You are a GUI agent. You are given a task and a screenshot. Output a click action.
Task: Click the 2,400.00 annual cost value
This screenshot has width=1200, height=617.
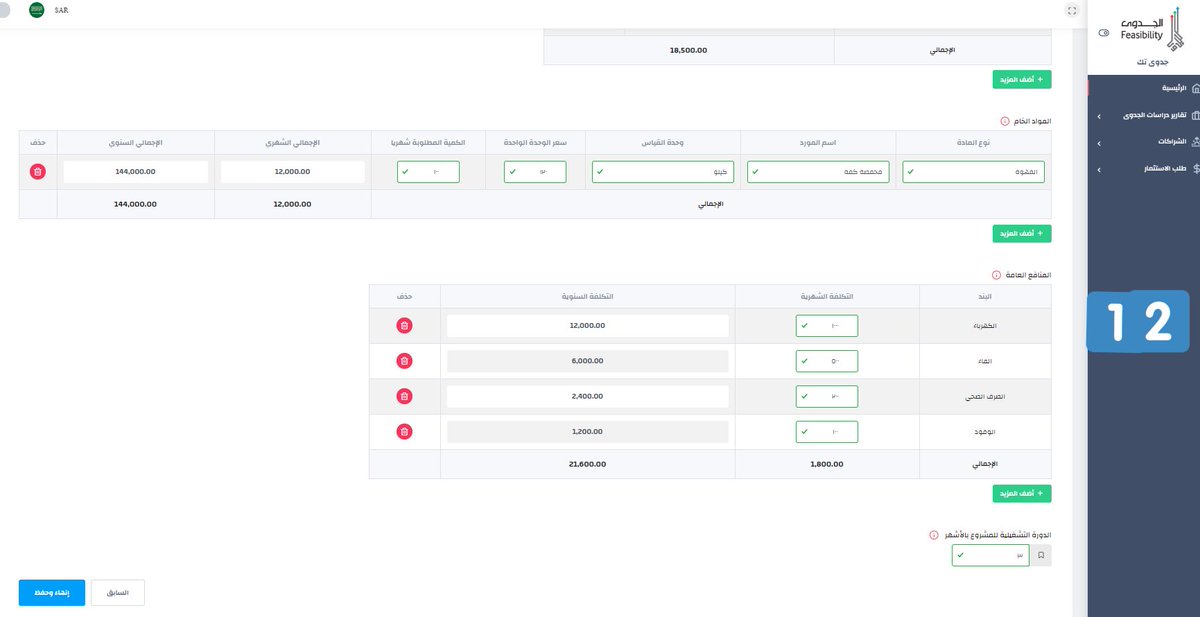point(588,397)
